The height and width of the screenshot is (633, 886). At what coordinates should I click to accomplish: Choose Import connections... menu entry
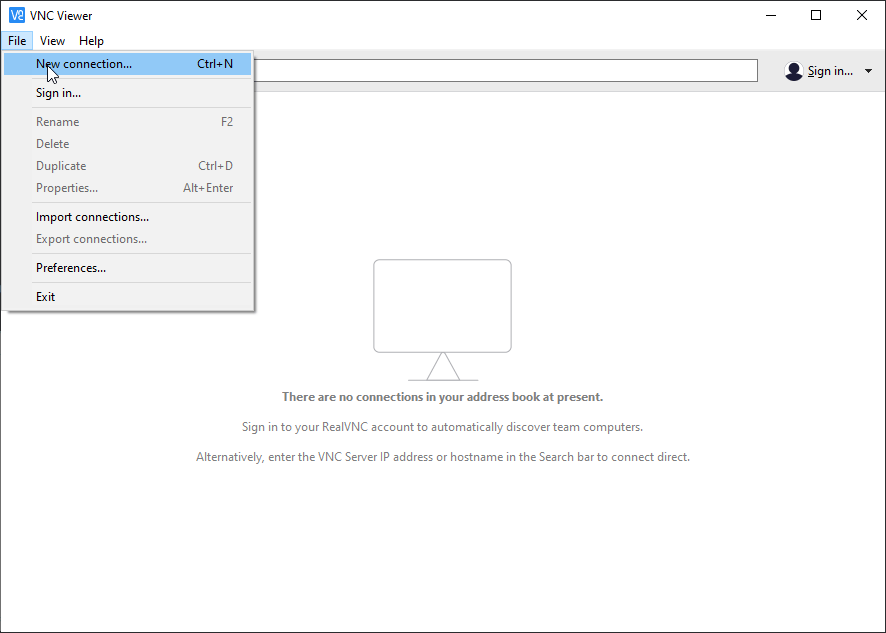128,217
